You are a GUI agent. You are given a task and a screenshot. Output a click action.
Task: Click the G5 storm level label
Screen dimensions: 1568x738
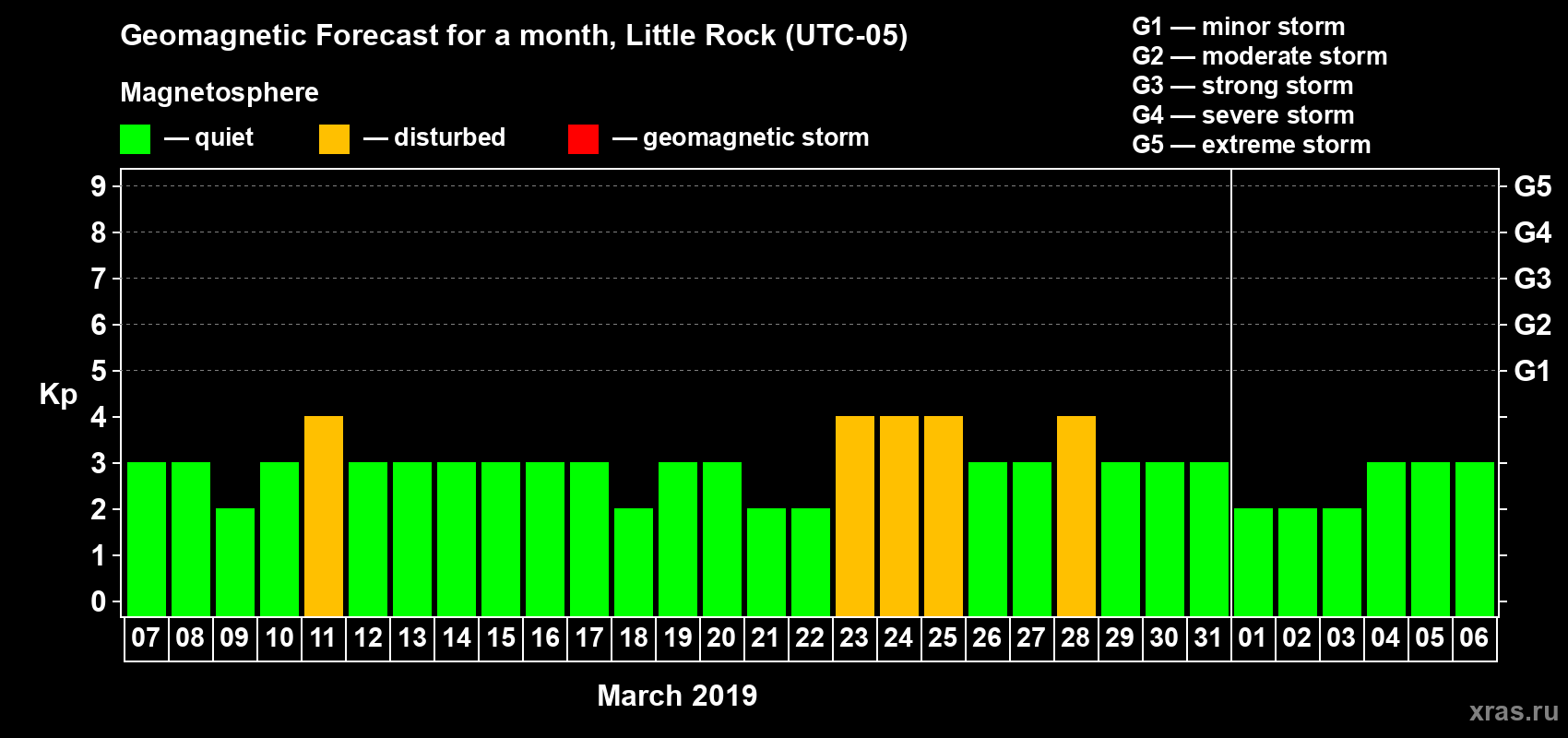1532,186
